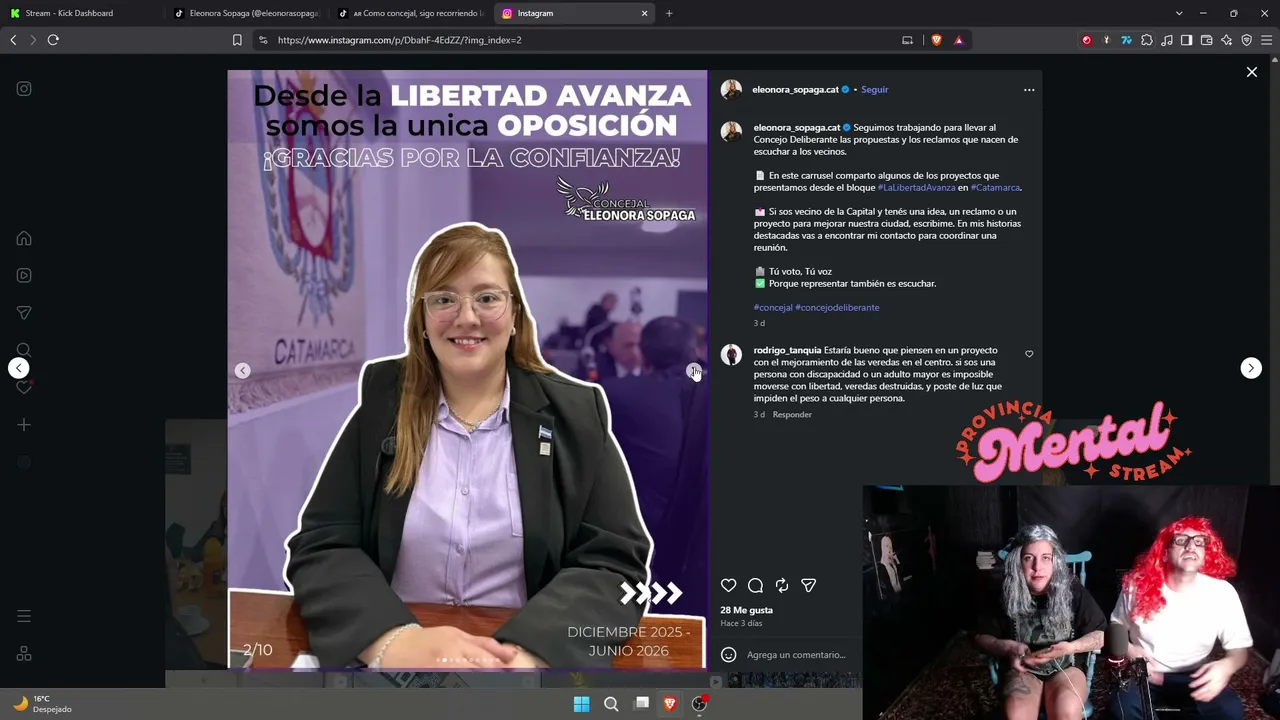The image size is (1280, 720).
Task: Open the Brave browser taskbar icon
Action: point(670,704)
